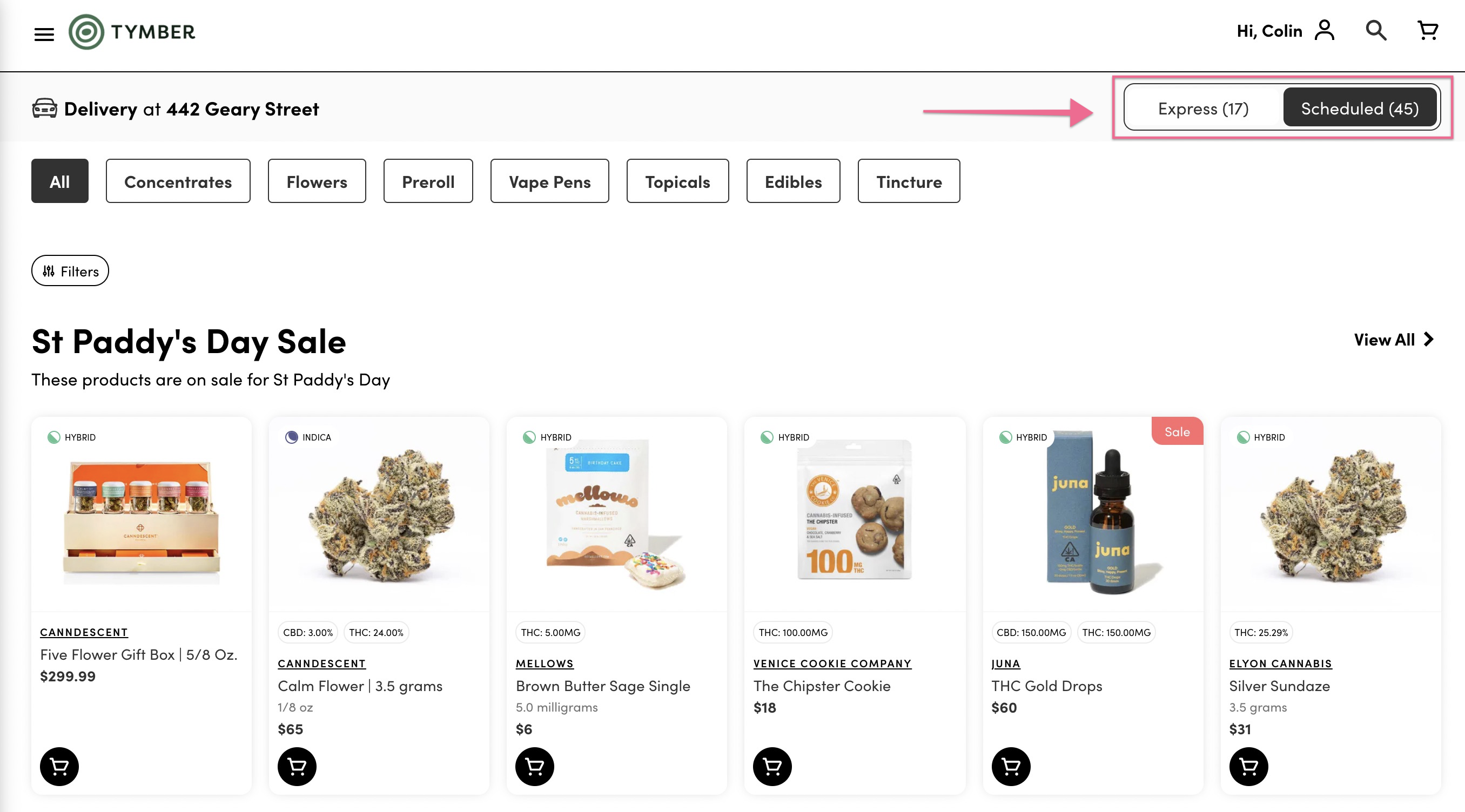Open the Filters panel

pyautogui.click(x=70, y=271)
